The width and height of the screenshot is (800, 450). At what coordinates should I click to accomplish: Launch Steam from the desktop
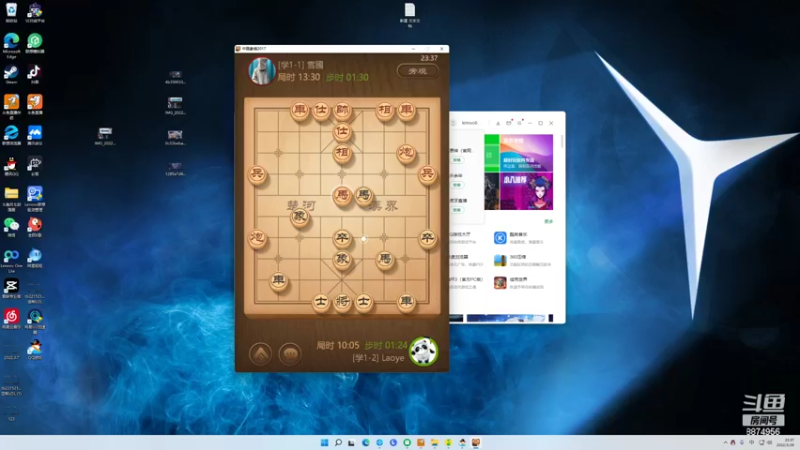click(x=11, y=74)
